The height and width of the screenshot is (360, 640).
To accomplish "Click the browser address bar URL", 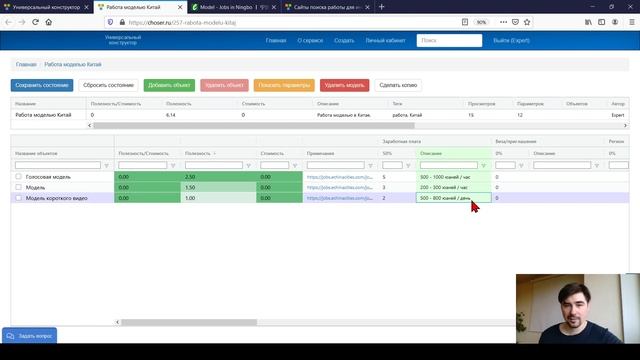I will coord(182,22).
